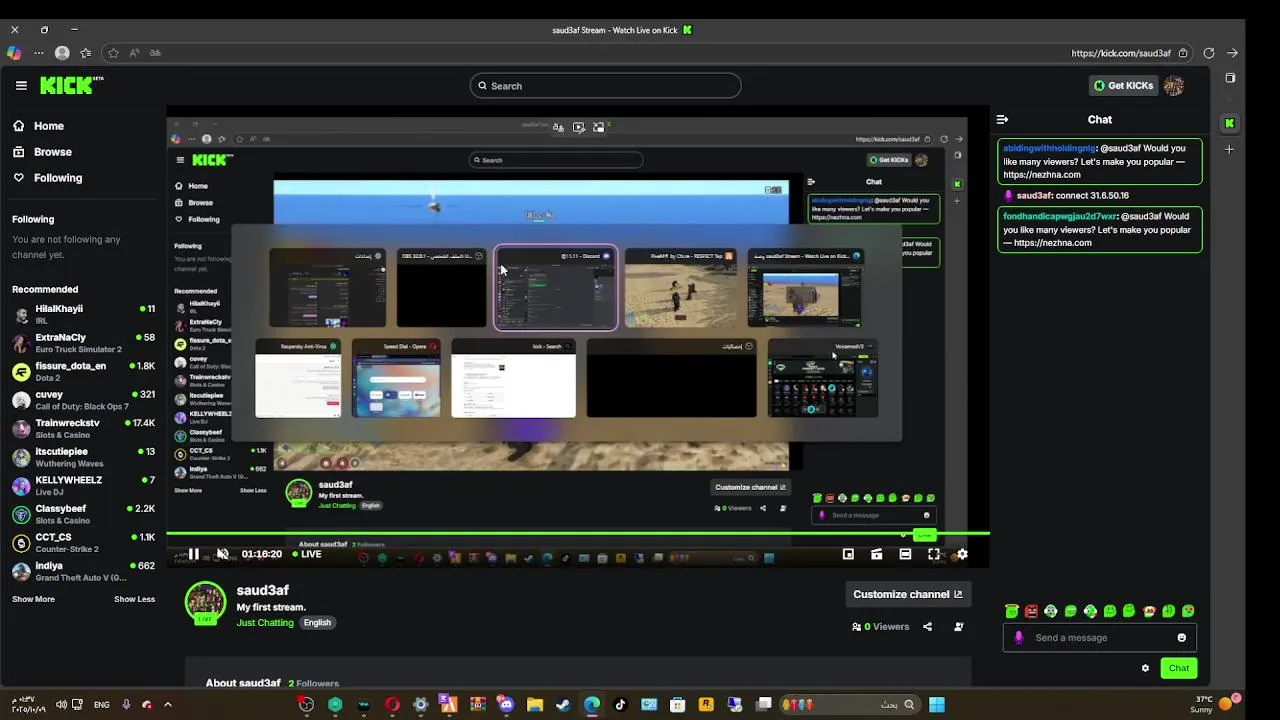
Task: Add a browser sidebar item with plus
Action: pyautogui.click(x=1230, y=149)
